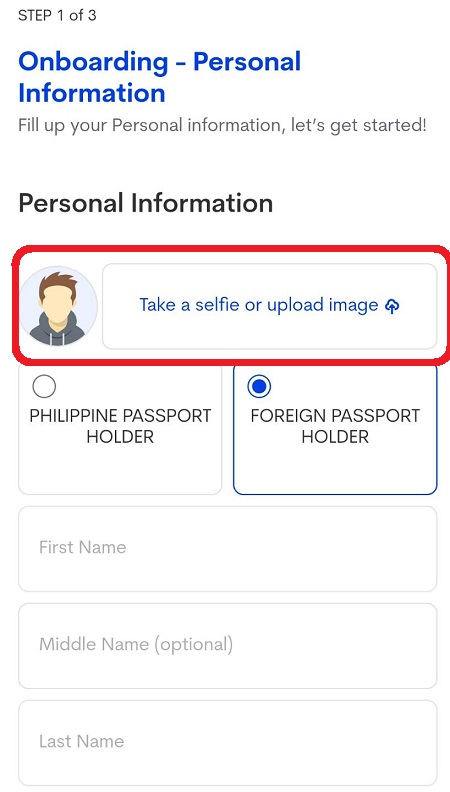Choose the Philippine passport option card
Screen dimensions: 450x792
[120, 429]
